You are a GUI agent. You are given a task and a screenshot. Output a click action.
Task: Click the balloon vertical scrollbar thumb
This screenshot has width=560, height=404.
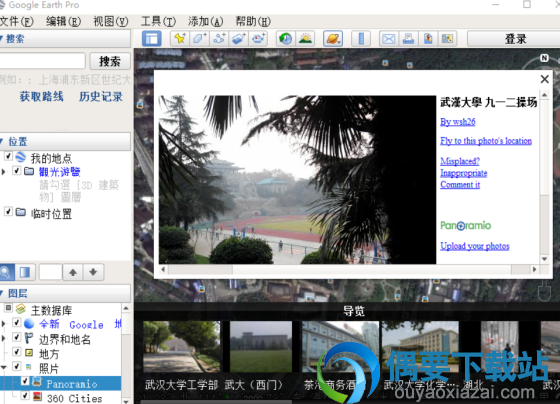point(544,147)
